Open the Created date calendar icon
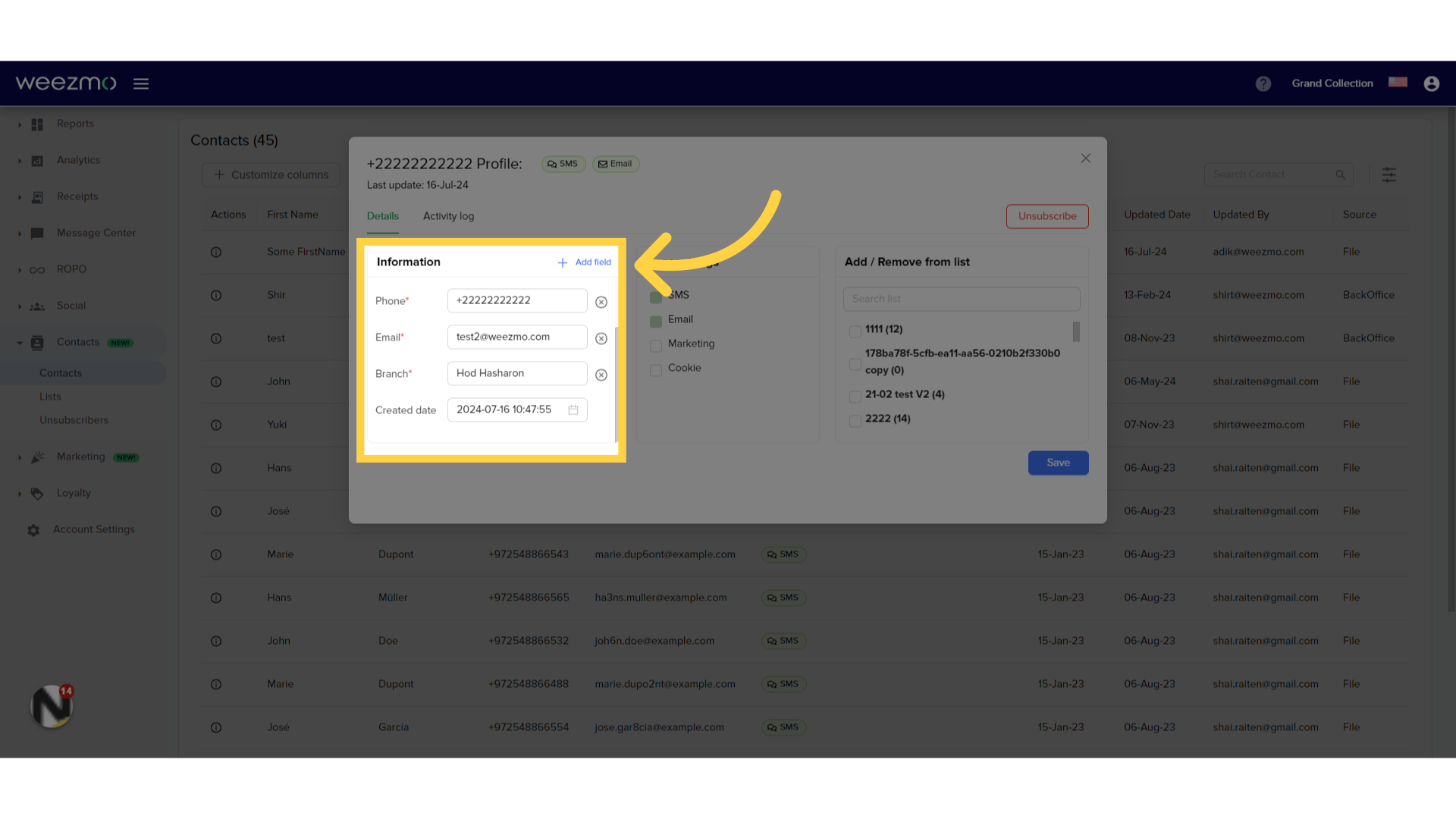Image resolution: width=1456 pixels, height=819 pixels. coord(573,409)
